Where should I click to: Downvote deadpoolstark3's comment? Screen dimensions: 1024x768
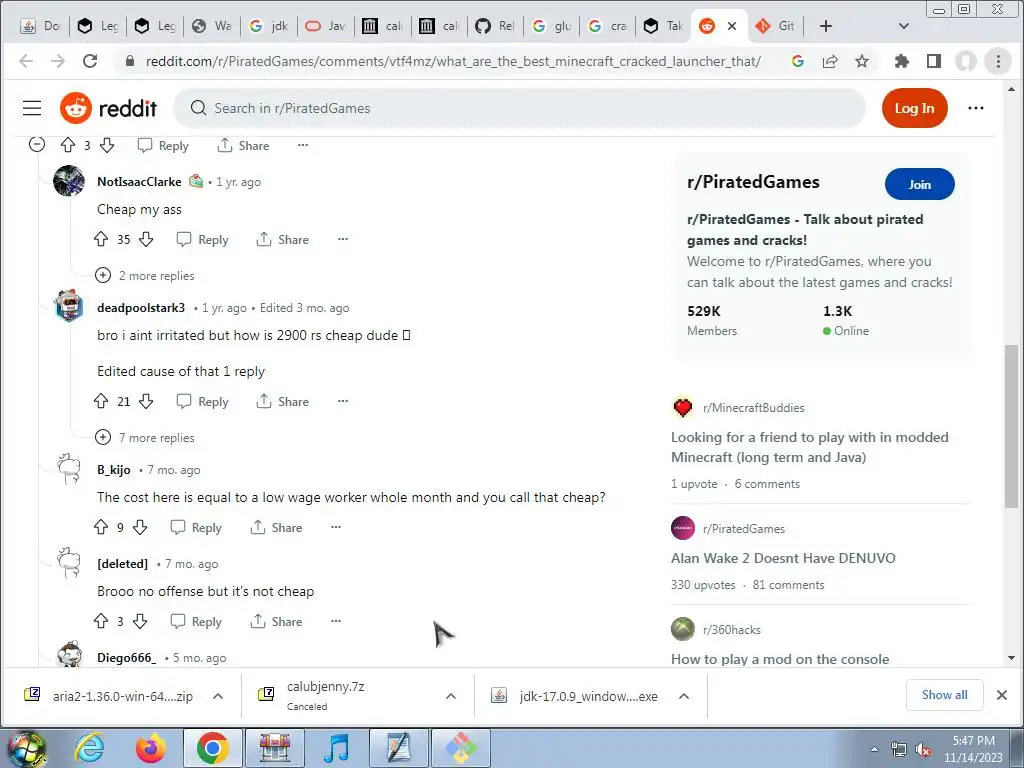(x=146, y=402)
